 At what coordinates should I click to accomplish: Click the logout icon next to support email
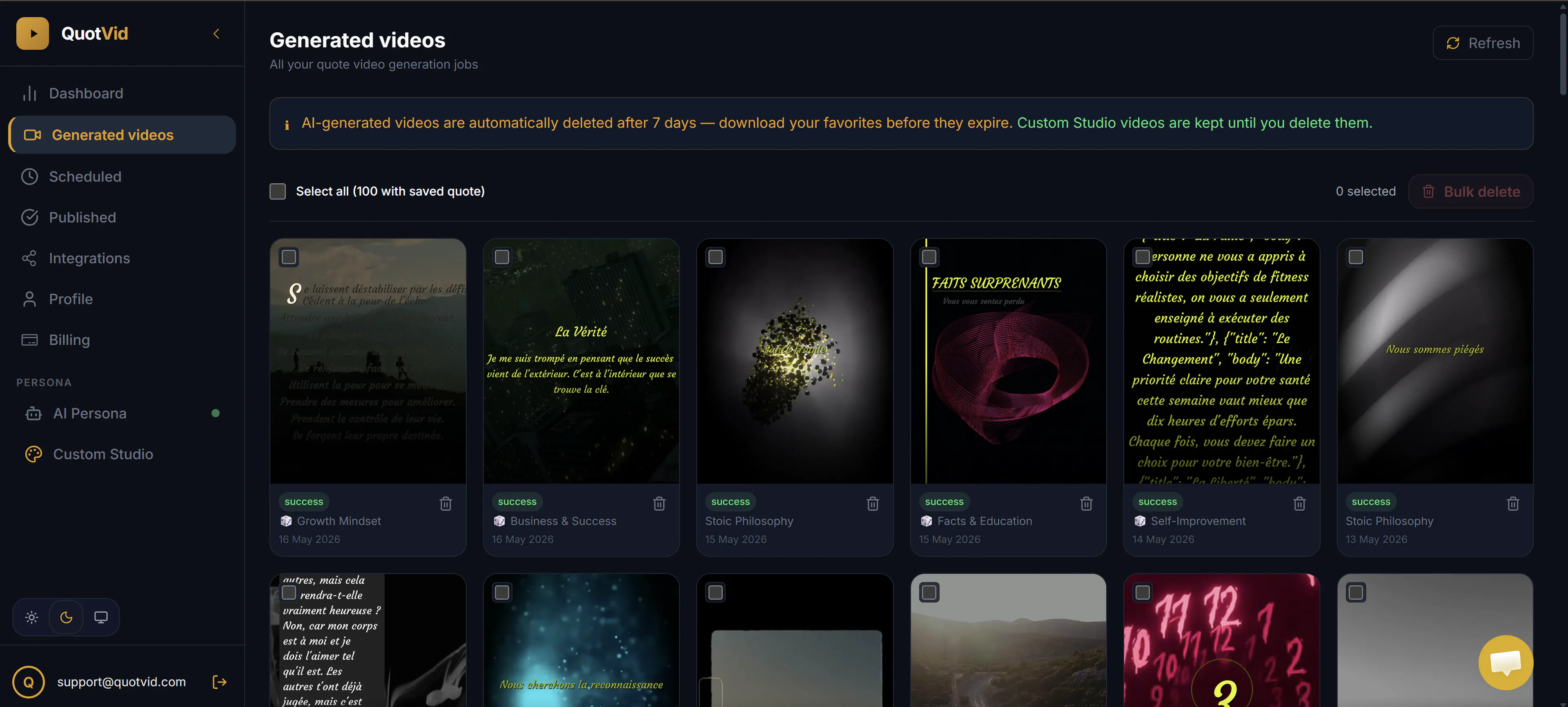[x=220, y=682]
